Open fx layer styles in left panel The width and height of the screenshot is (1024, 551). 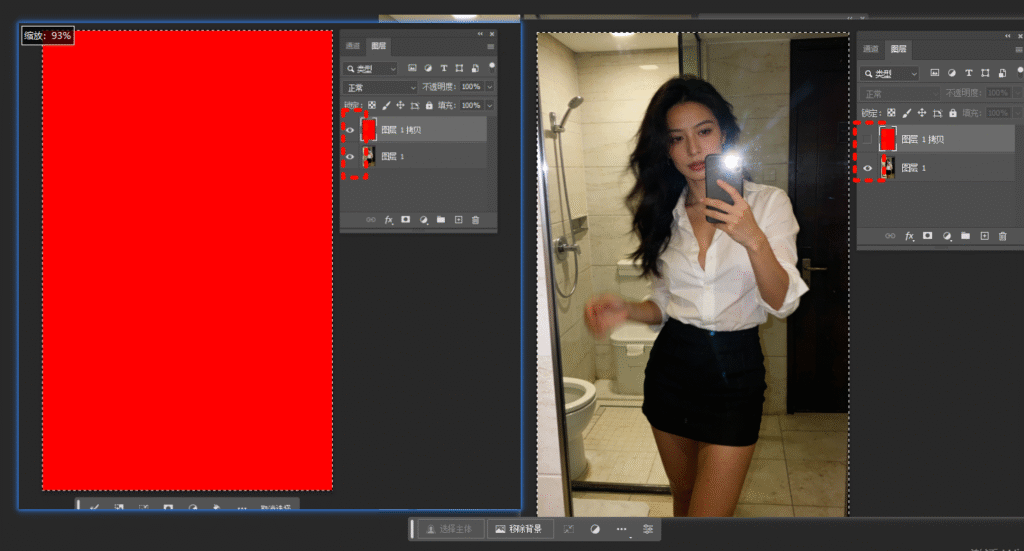[x=389, y=219]
